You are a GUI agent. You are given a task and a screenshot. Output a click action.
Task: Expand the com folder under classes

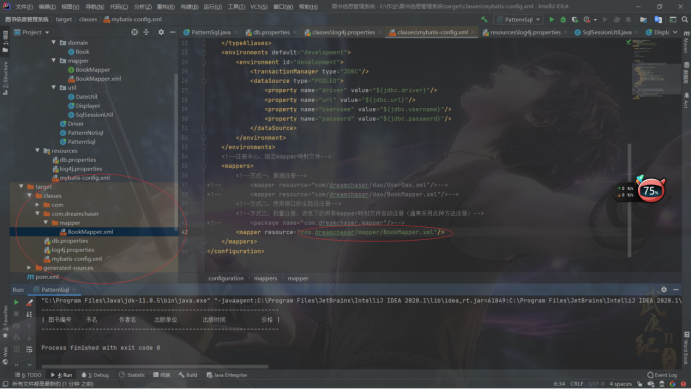(38, 205)
